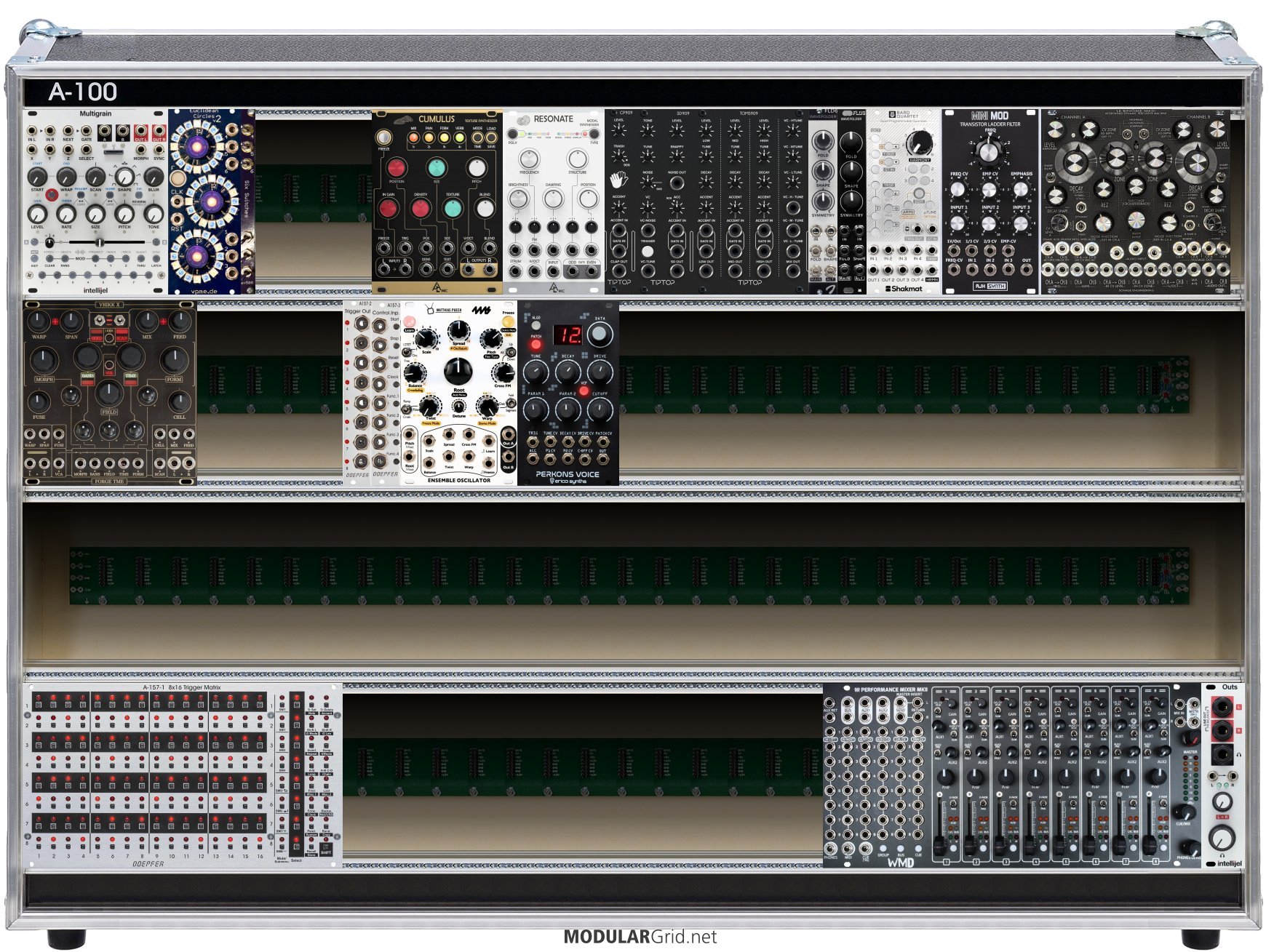
Task: Move the horizontal morph fader on Multigrain
Action: click(x=99, y=242)
